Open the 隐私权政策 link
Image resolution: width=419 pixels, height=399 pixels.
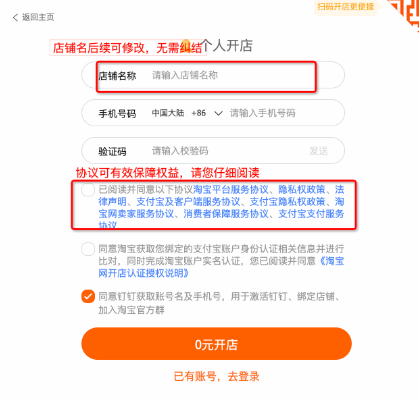coord(302,189)
